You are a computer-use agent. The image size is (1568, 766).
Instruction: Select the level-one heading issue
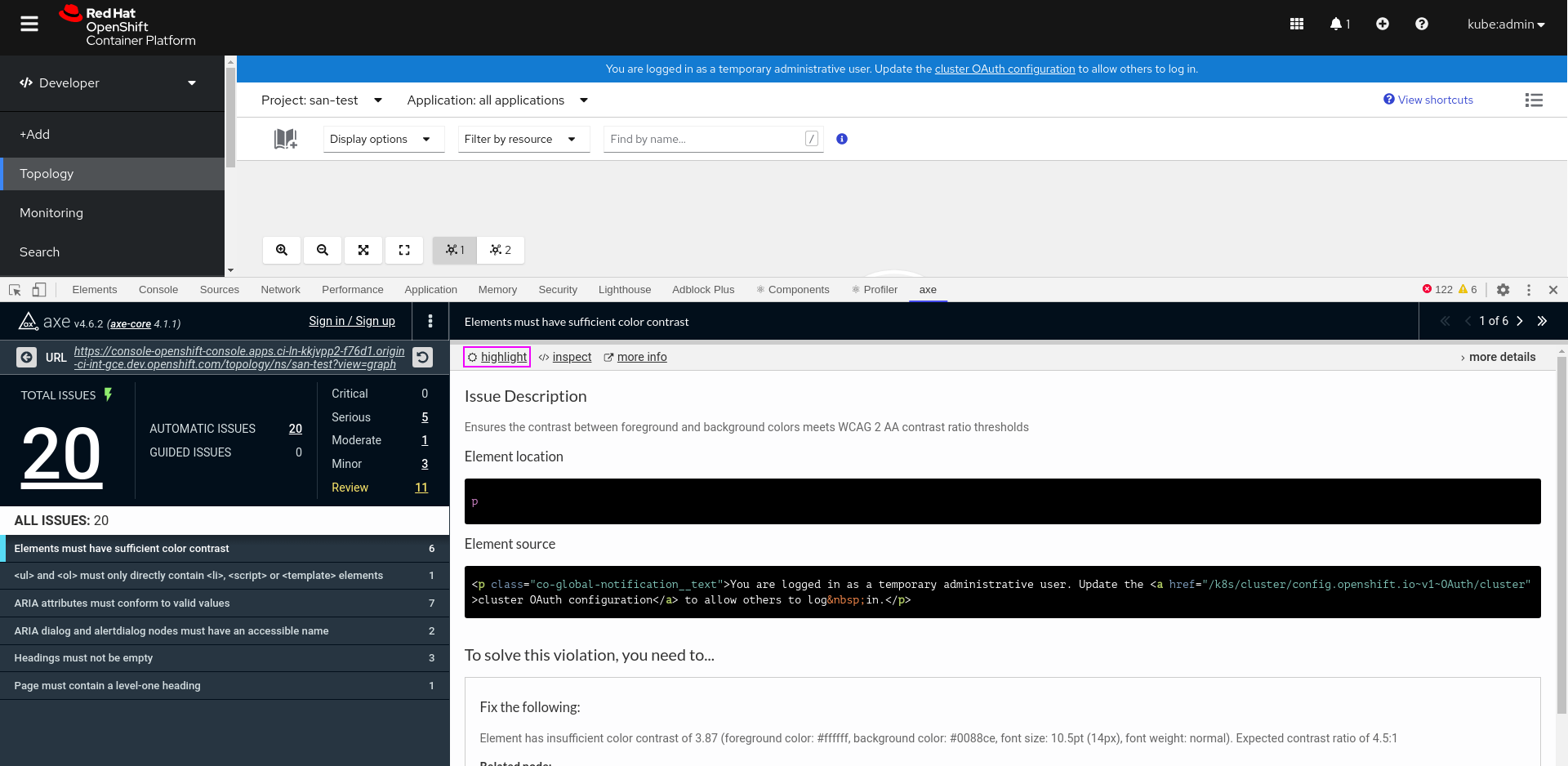tap(225, 686)
